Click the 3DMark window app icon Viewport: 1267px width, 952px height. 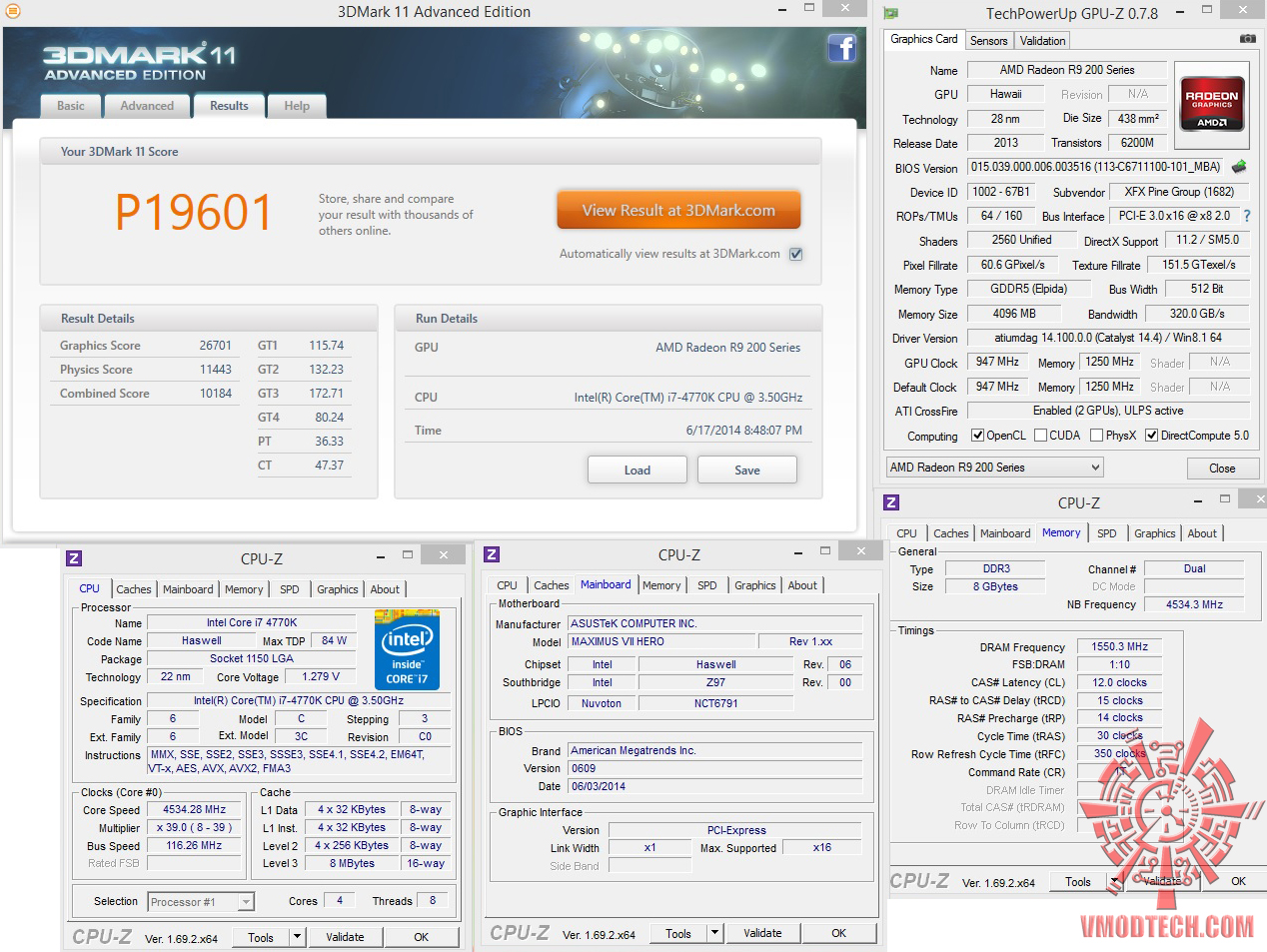12,12
